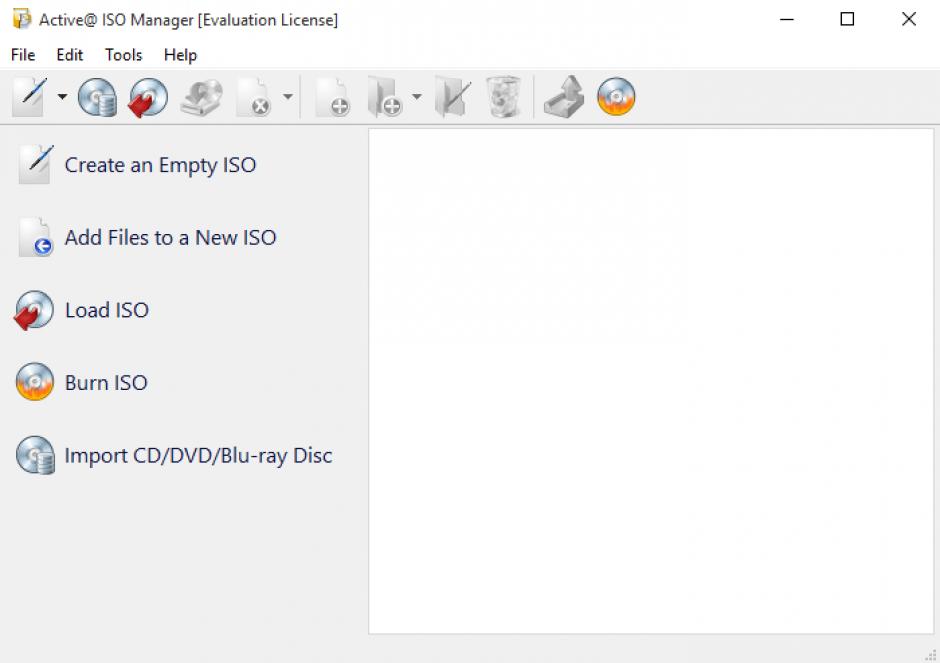This screenshot has height=663, width=940.
Task: Click the Burn ISO flaming disc toolbar icon
Action: pyautogui.click(x=616, y=97)
